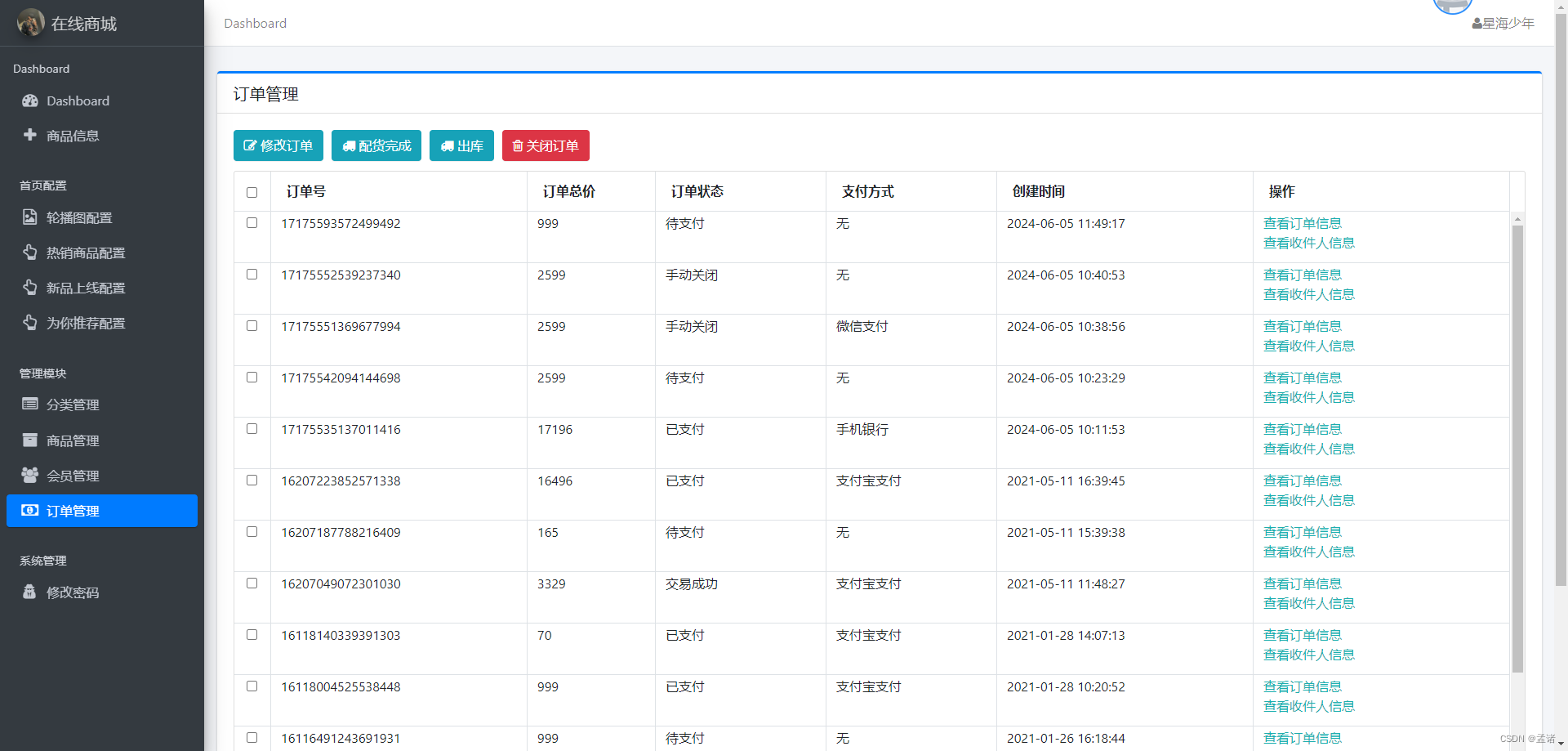The height and width of the screenshot is (751, 1568).
Task: Click the image icon beside 轮播图配置
Action: 30,217
